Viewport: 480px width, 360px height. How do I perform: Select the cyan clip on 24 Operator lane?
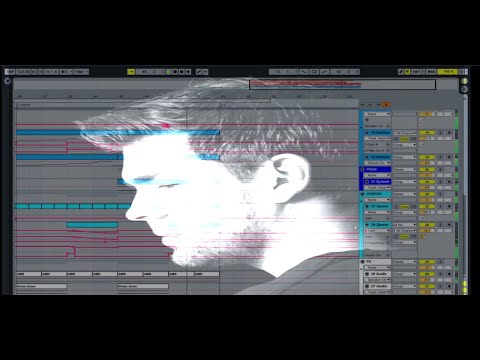pos(92,225)
